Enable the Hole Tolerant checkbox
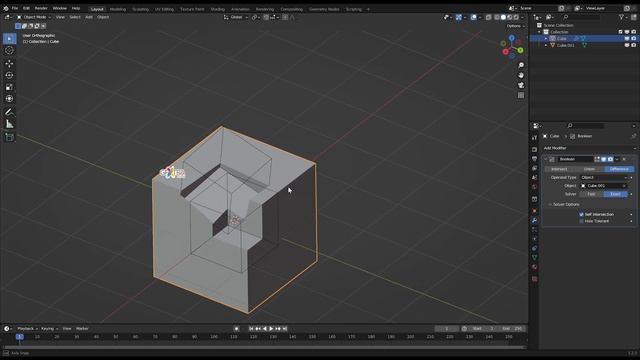Image resolution: width=640 pixels, height=360 pixels. tap(581, 221)
